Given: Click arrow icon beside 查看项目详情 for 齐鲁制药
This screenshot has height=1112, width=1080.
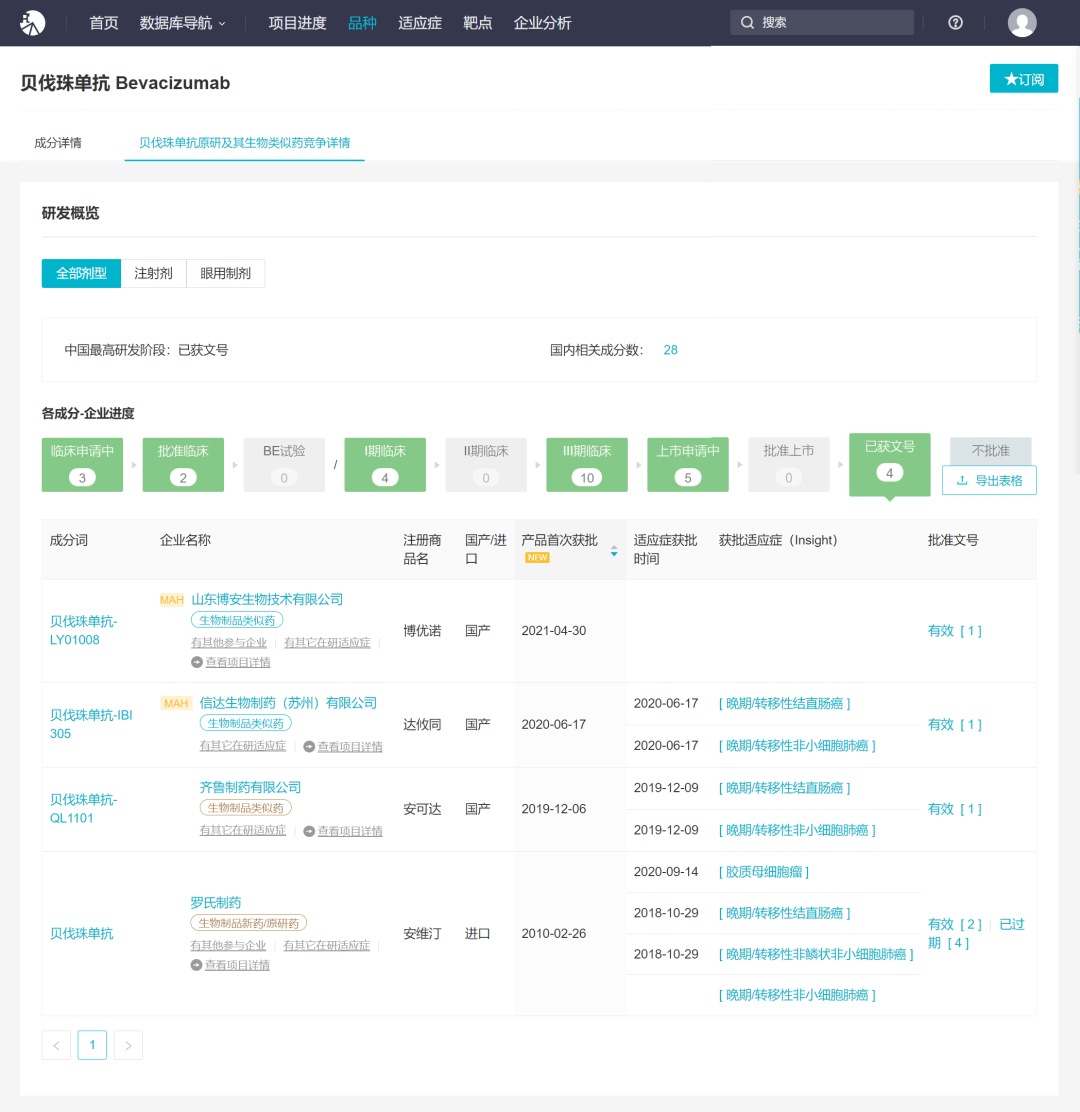Looking at the screenshot, I should [309, 830].
